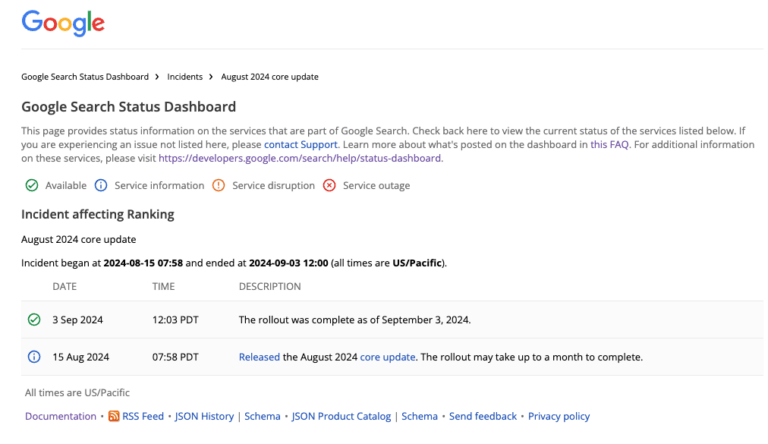This screenshot has width=768, height=444.
Task: Open the Privacy policy link
Action: [x=559, y=416]
